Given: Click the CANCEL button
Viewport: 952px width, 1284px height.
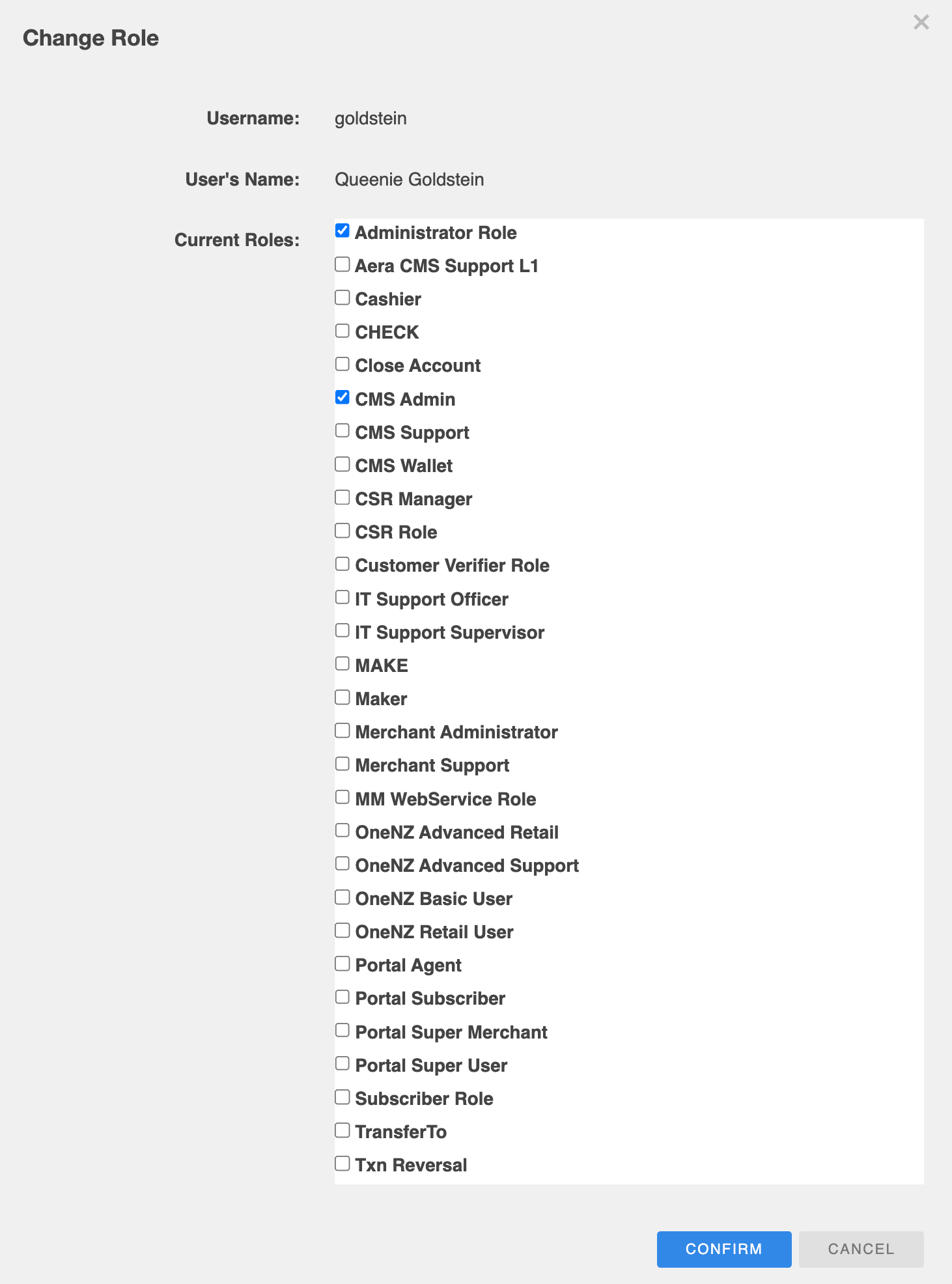Looking at the screenshot, I should click(x=860, y=1249).
